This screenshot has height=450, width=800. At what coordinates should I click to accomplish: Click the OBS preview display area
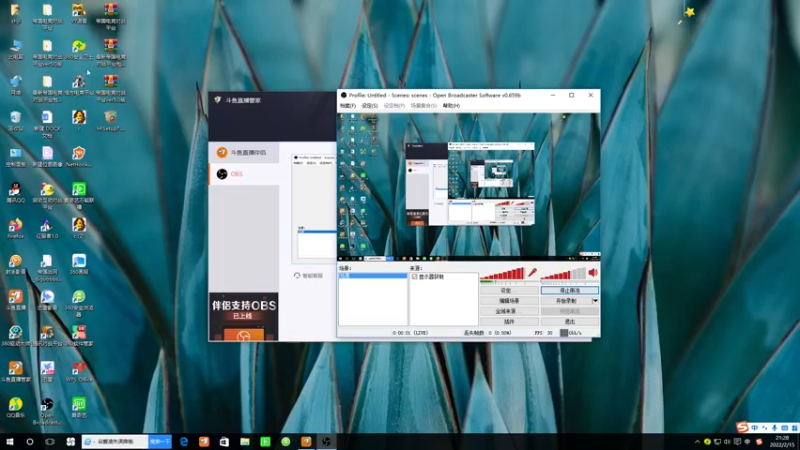coord(468,187)
